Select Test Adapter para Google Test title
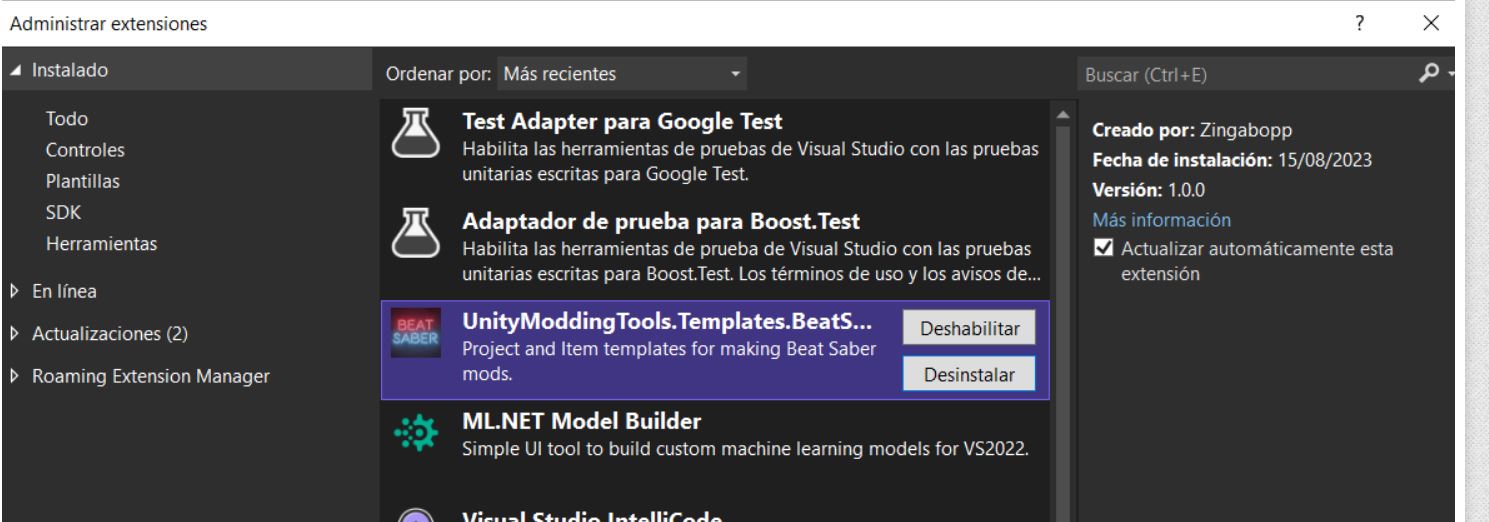 click(x=622, y=122)
